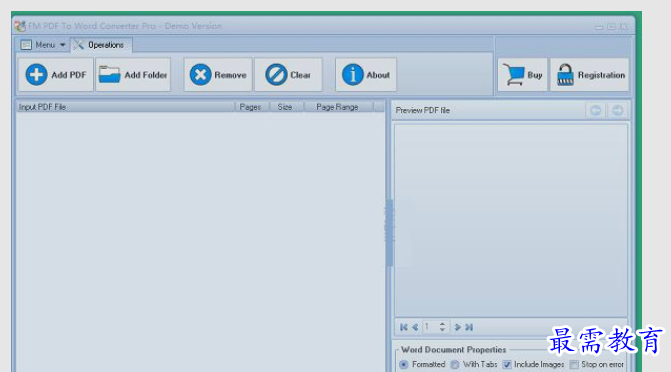The image size is (671, 372).
Task: Decrease the preview page number
Action: pos(442,330)
